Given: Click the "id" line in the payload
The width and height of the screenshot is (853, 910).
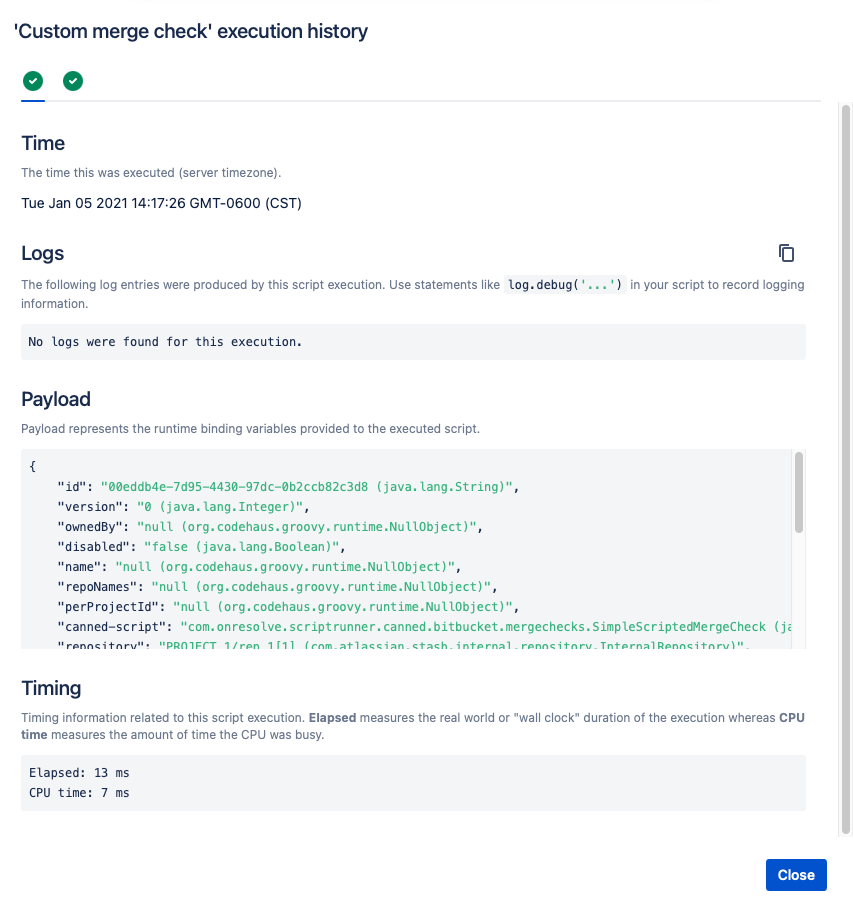Looking at the screenshot, I should (x=288, y=487).
